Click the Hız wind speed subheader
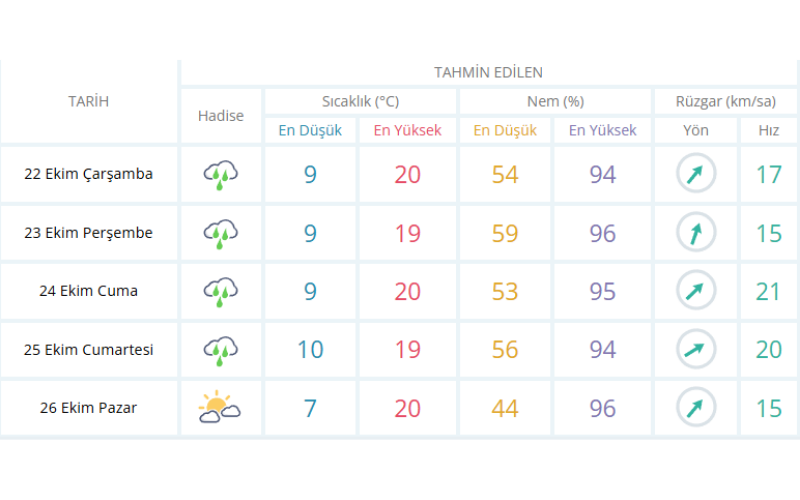This screenshot has width=800, height=500. [769, 131]
